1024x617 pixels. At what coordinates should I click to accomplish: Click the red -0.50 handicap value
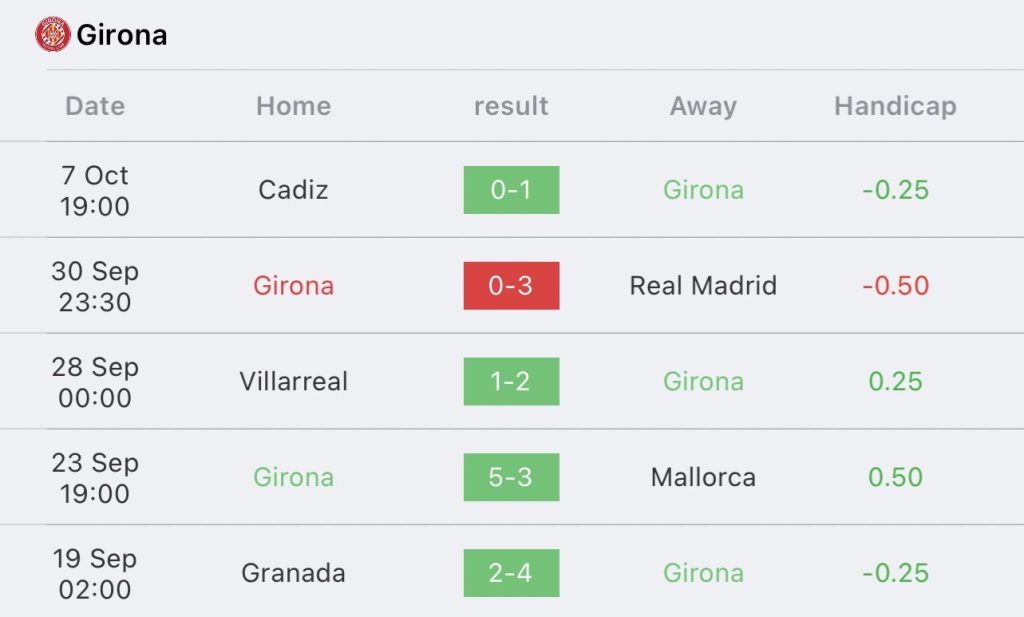tap(895, 285)
